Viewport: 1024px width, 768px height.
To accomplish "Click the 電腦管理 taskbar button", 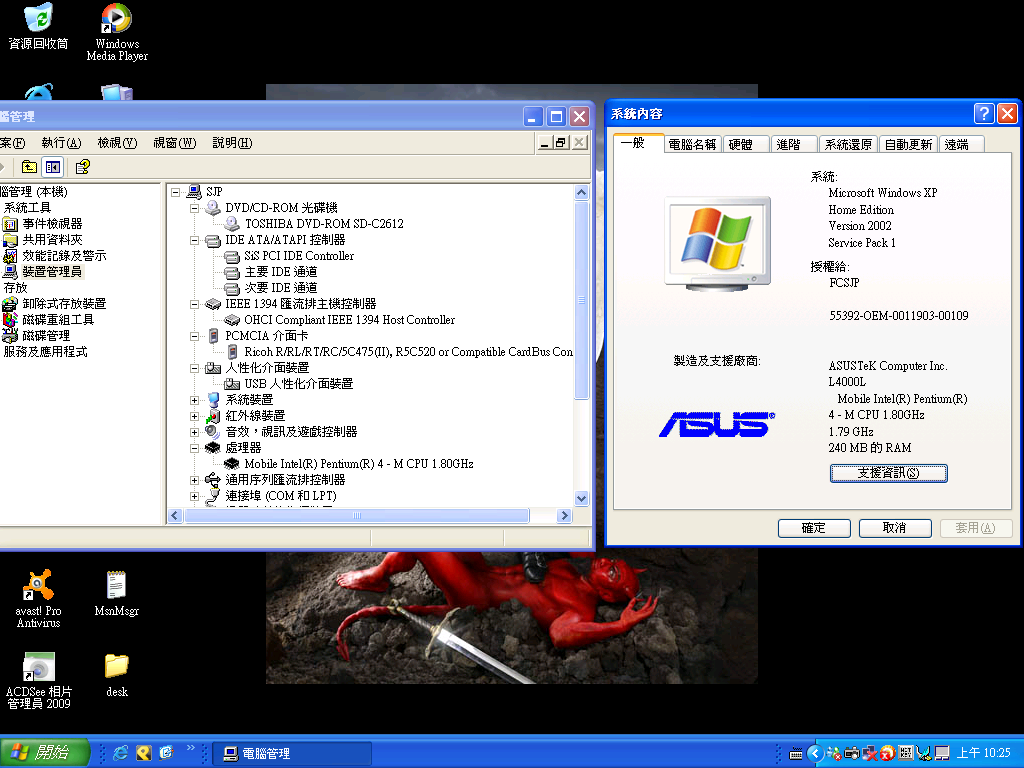I will [293, 754].
